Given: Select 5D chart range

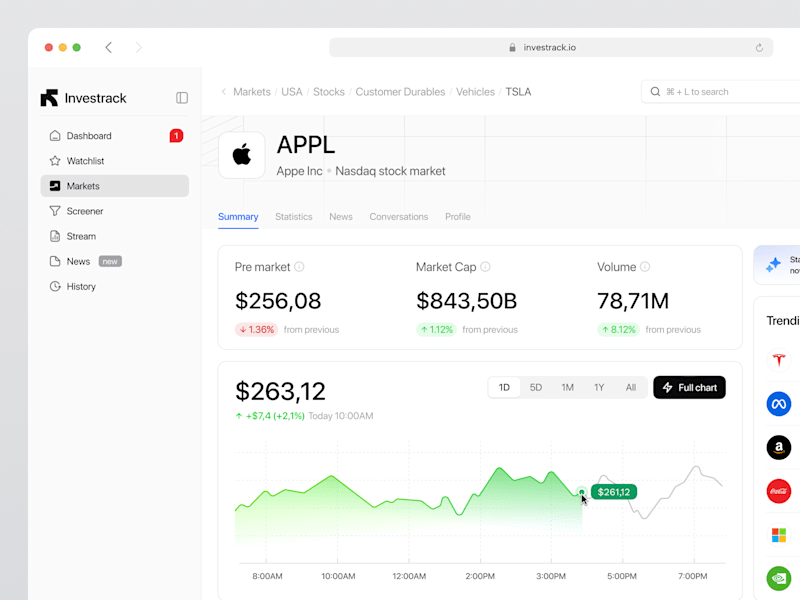Looking at the screenshot, I should point(536,387).
